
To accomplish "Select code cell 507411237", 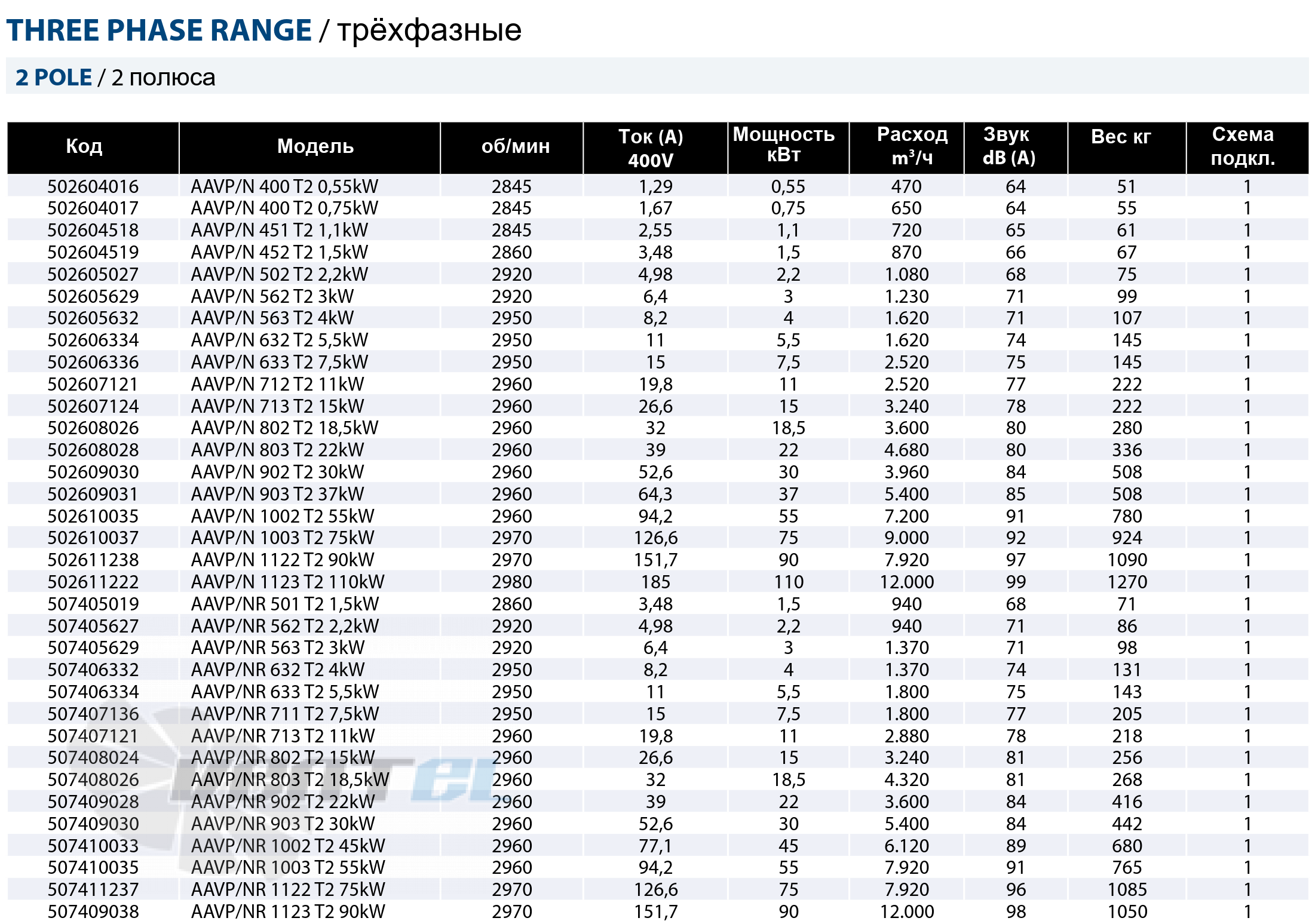I will pyautogui.click(x=93, y=890).
